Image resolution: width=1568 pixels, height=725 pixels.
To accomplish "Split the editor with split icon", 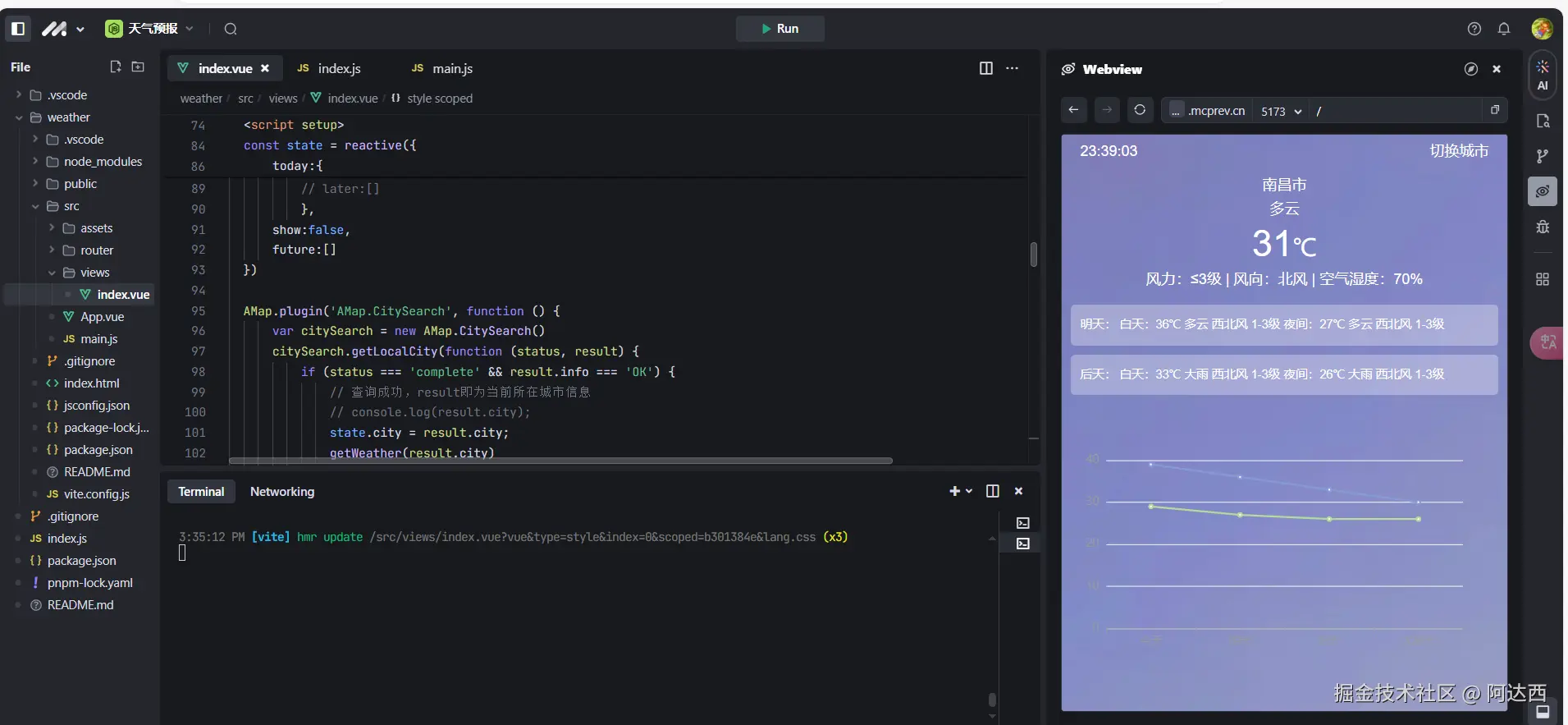I will [986, 68].
